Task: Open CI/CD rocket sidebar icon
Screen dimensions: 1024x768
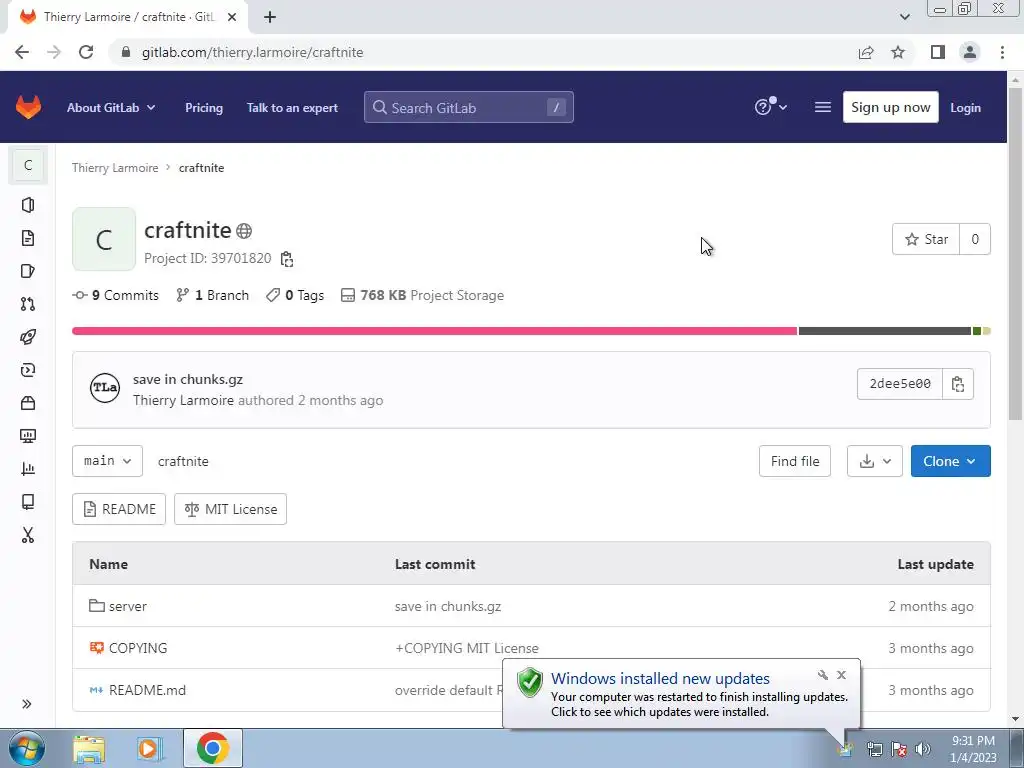Action: pyautogui.click(x=27, y=337)
